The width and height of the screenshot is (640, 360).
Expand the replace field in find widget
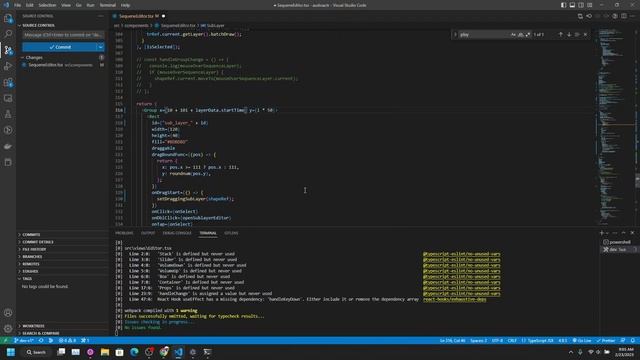(x=455, y=35)
